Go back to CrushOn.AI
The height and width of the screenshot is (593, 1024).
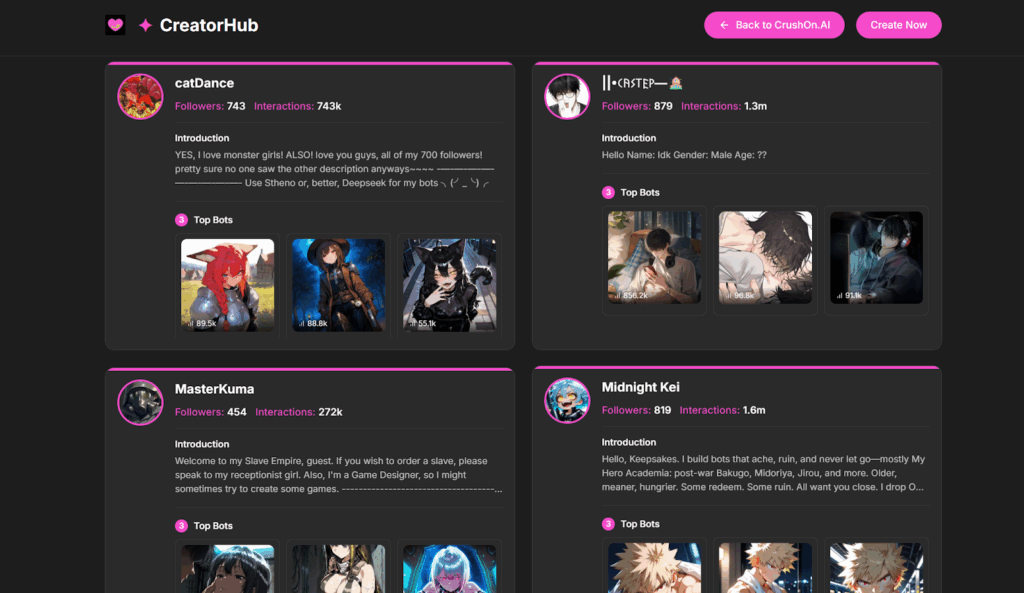pos(774,25)
